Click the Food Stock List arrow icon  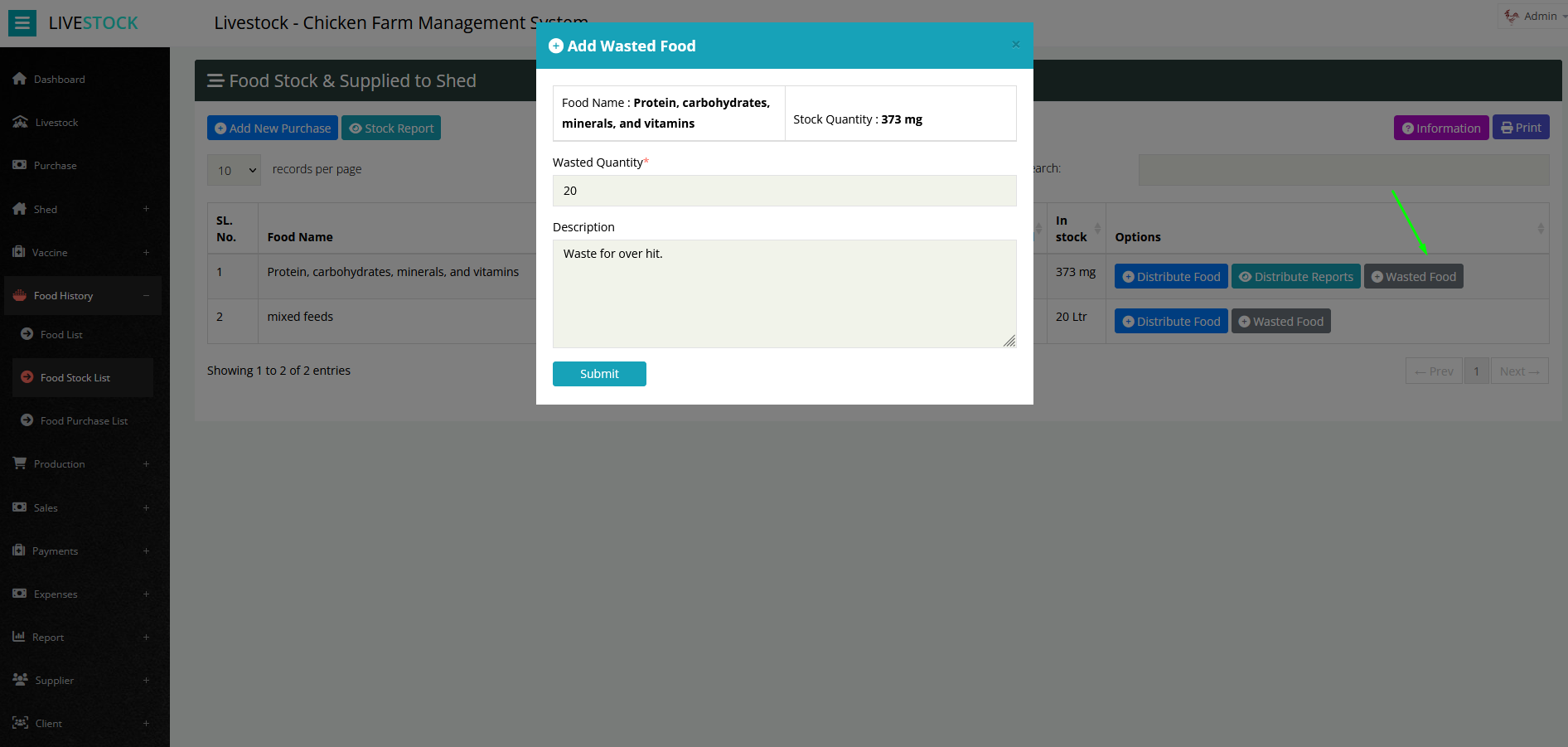point(27,377)
